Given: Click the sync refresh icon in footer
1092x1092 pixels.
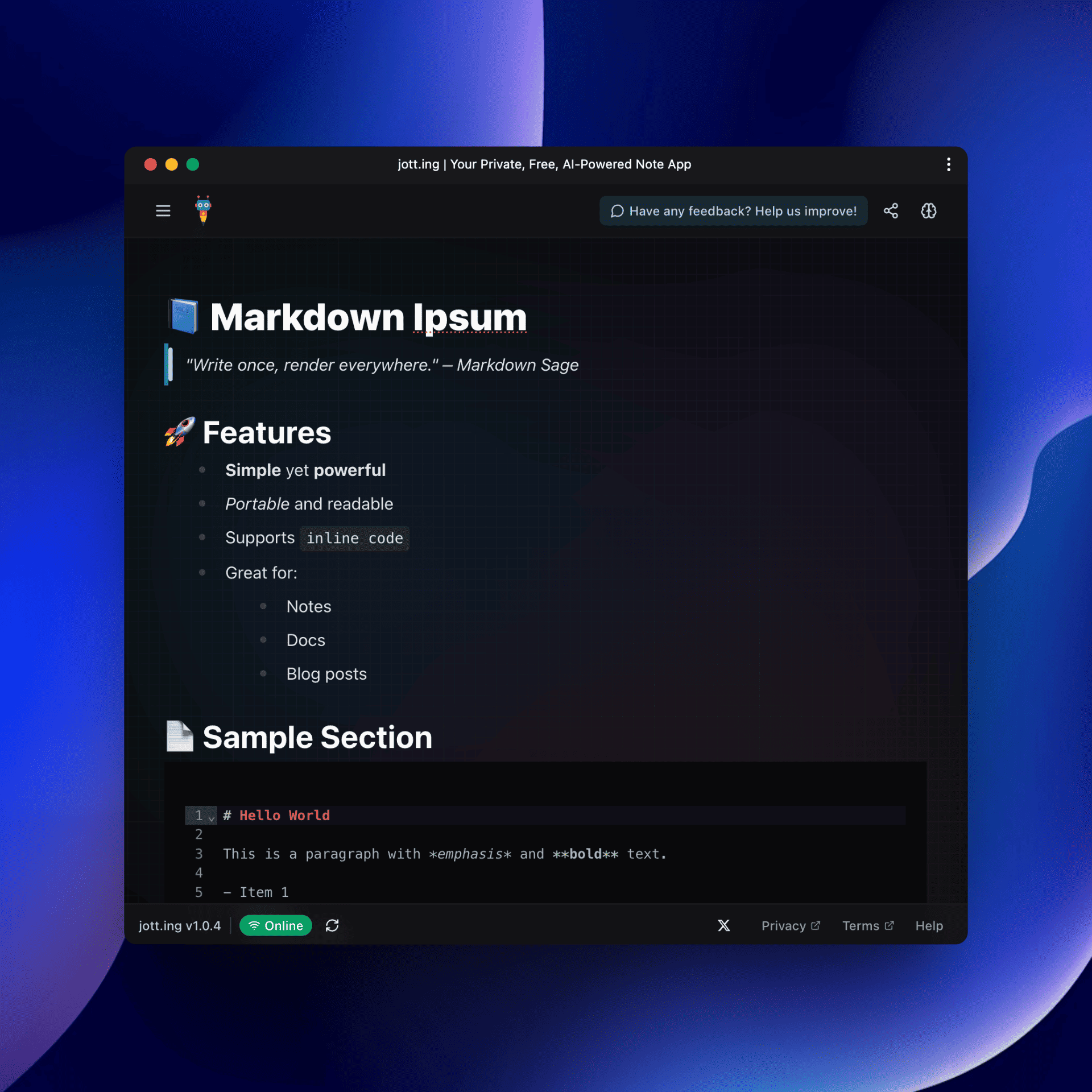Looking at the screenshot, I should [x=332, y=925].
